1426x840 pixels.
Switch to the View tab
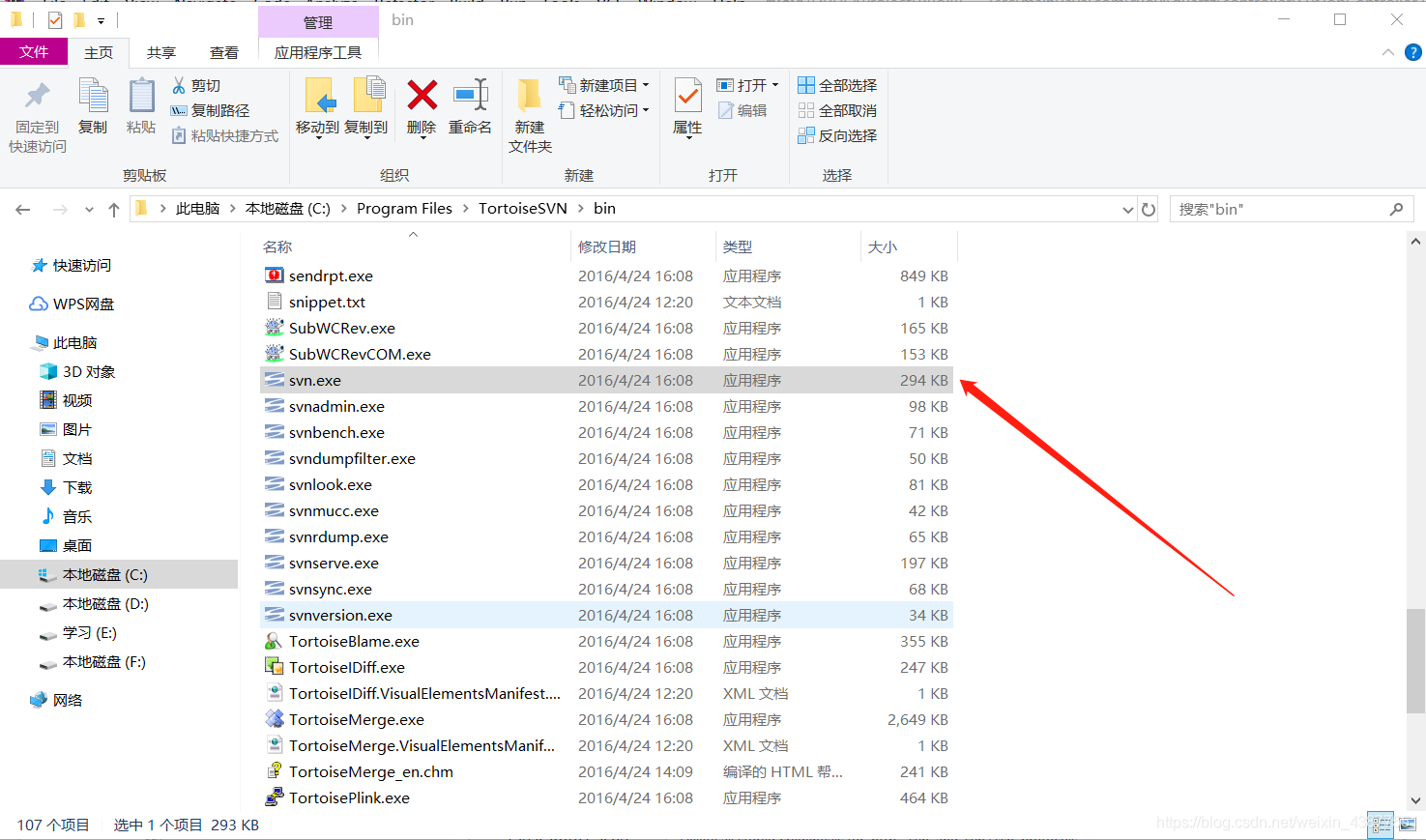click(224, 52)
